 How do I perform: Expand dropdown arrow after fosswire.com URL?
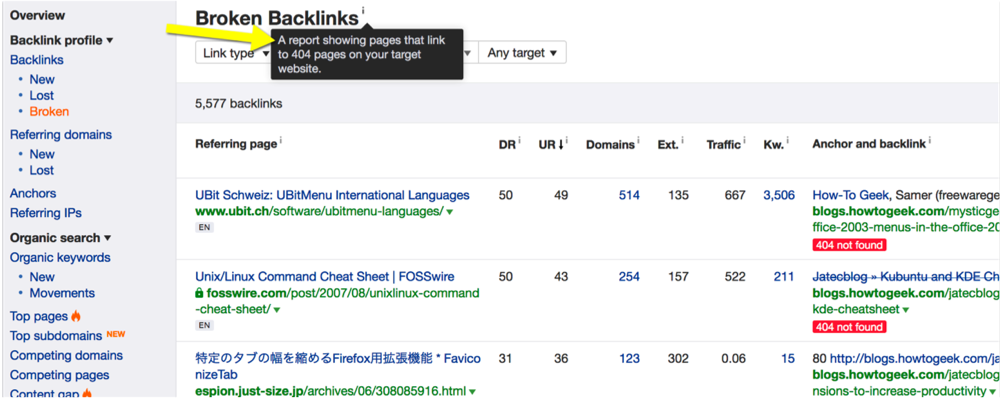click(x=277, y=309)
